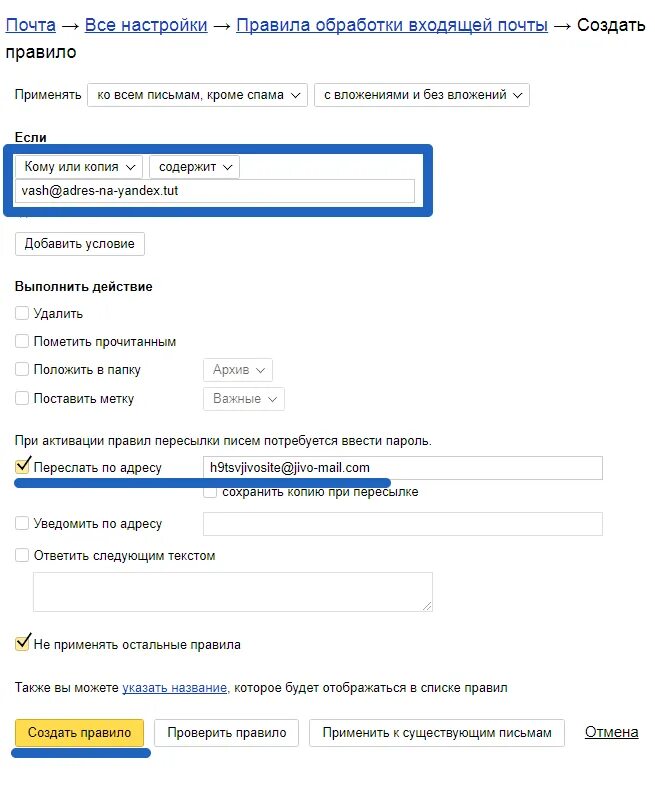Image resolution: width=655 pixels, height=793 pixels.
Task: Click the vash@adres-na-yandex.tut condition field
Action: pos(215,191)
